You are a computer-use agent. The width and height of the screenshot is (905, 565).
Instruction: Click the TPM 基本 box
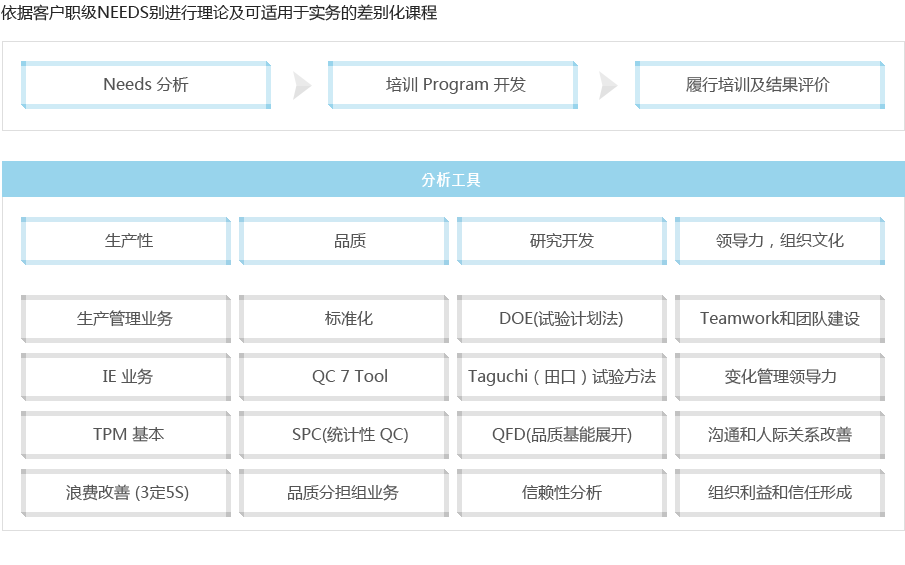(x=126, y=435)
